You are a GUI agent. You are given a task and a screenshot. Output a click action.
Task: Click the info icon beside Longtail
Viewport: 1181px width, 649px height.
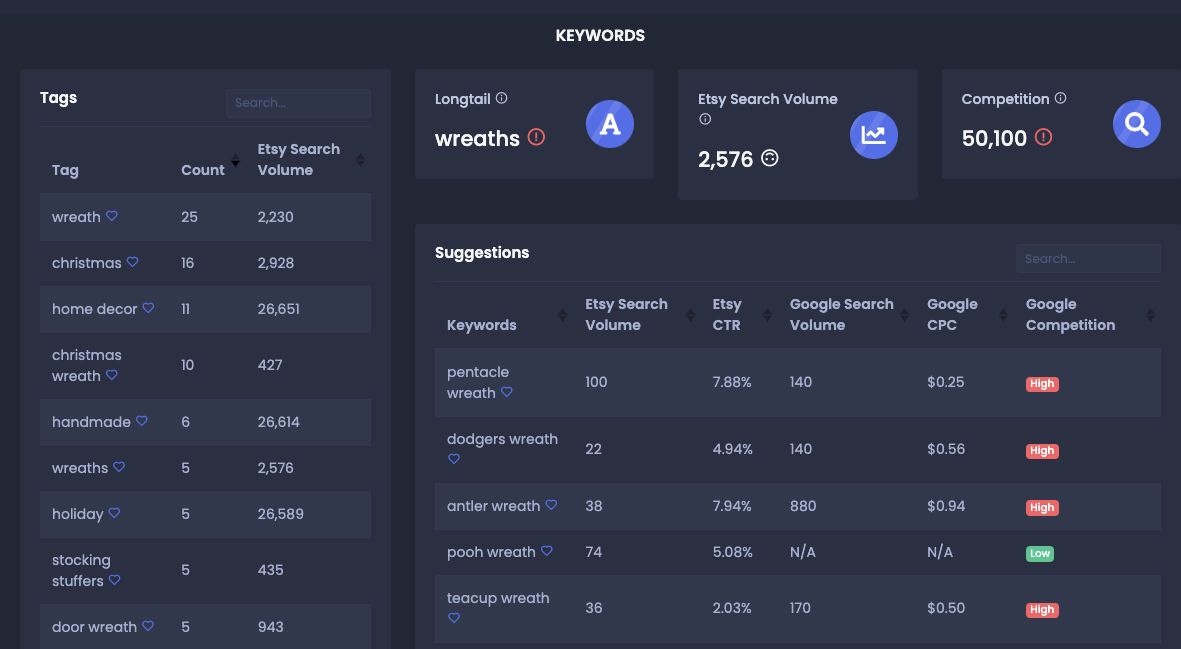[x=502, y=98]
